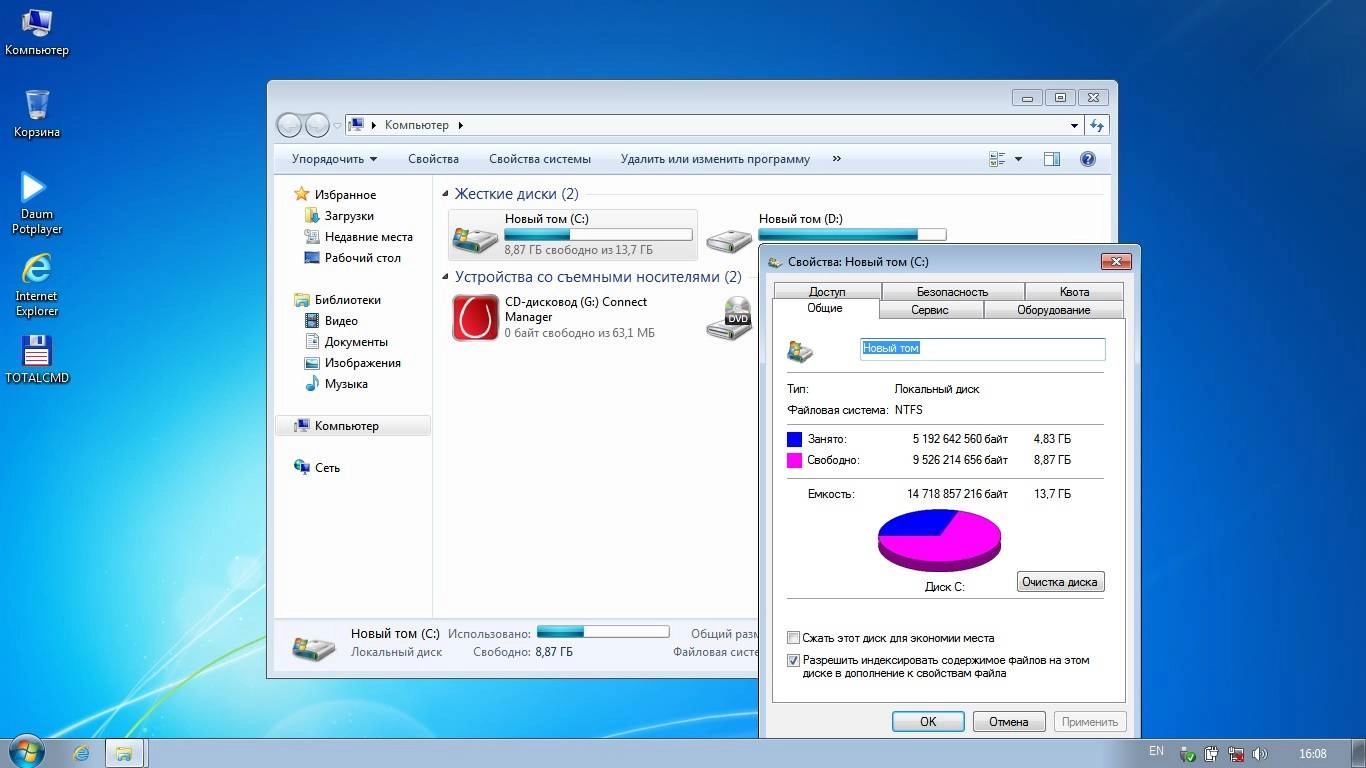The image size is (1366, 768).
Task: Select the Daum Potplayer desktop shortcut
Action: 37,203
